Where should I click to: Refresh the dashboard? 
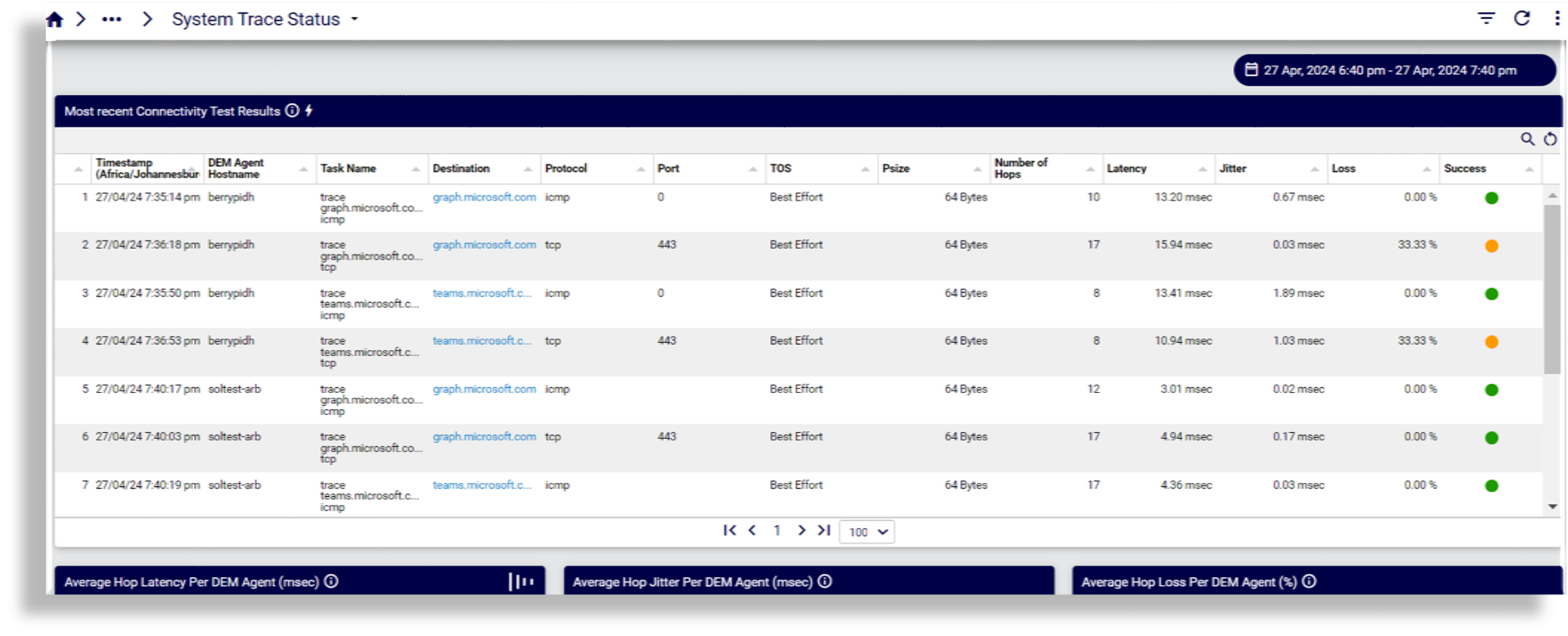[1522, 18]
